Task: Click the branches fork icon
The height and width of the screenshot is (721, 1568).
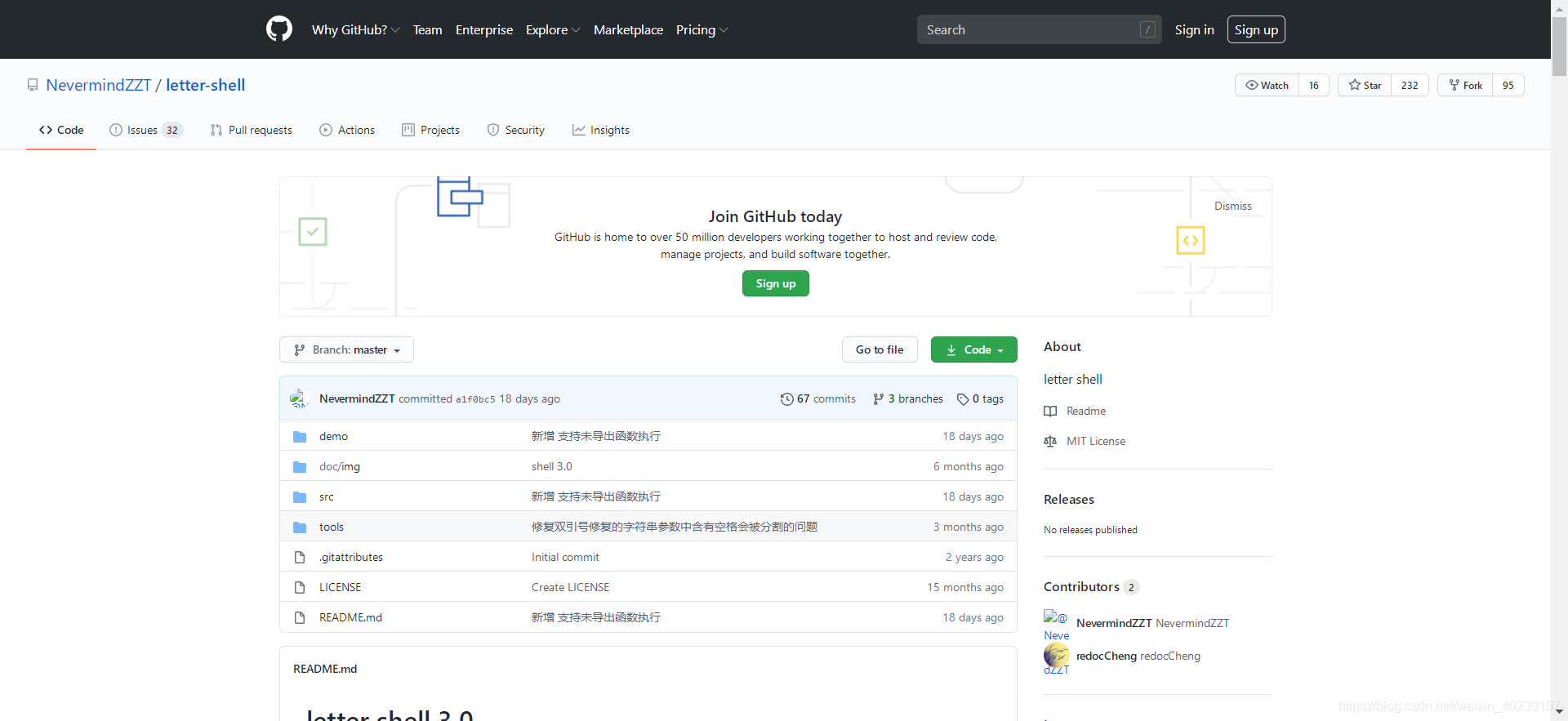Action: pyautogui.click(x=878, y=399)
